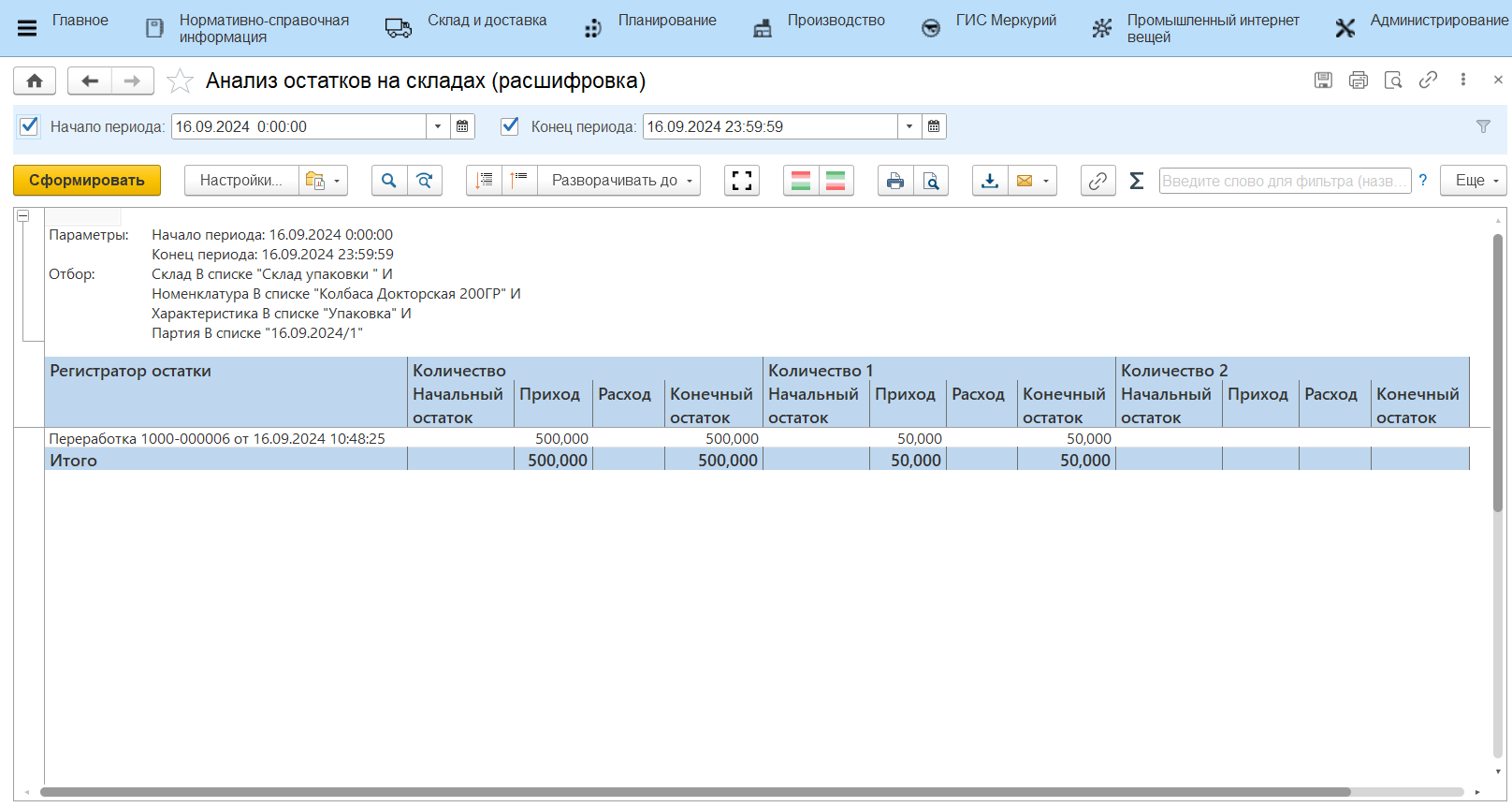Click the print report icon in toolbar
The image size is (1512, 807).
click(x=895, y=181)
